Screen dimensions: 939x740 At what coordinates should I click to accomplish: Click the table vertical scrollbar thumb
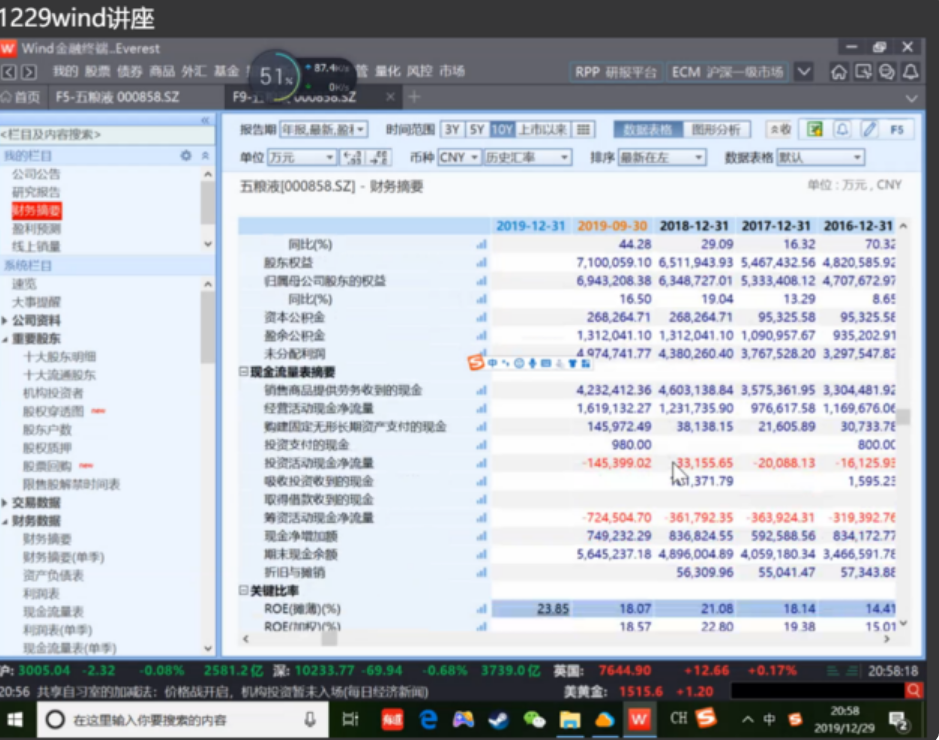point(903,417)
